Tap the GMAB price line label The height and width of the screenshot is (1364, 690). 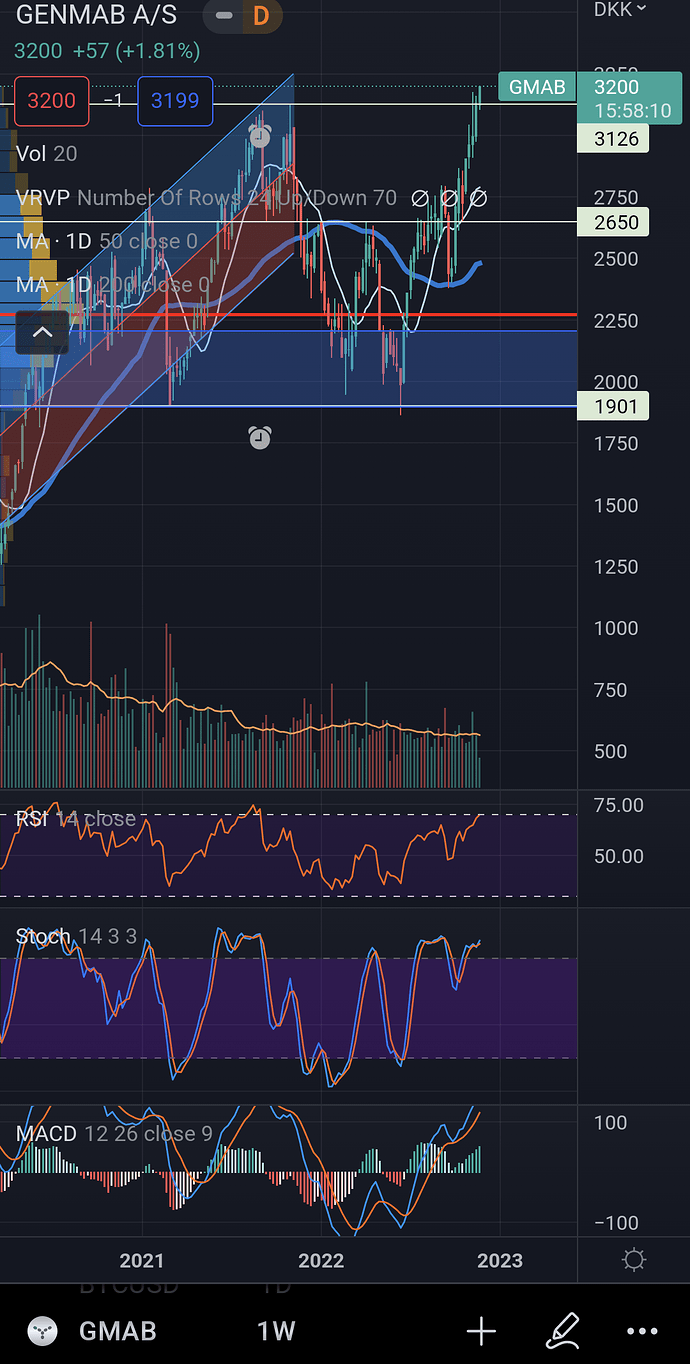pos(537,87)
